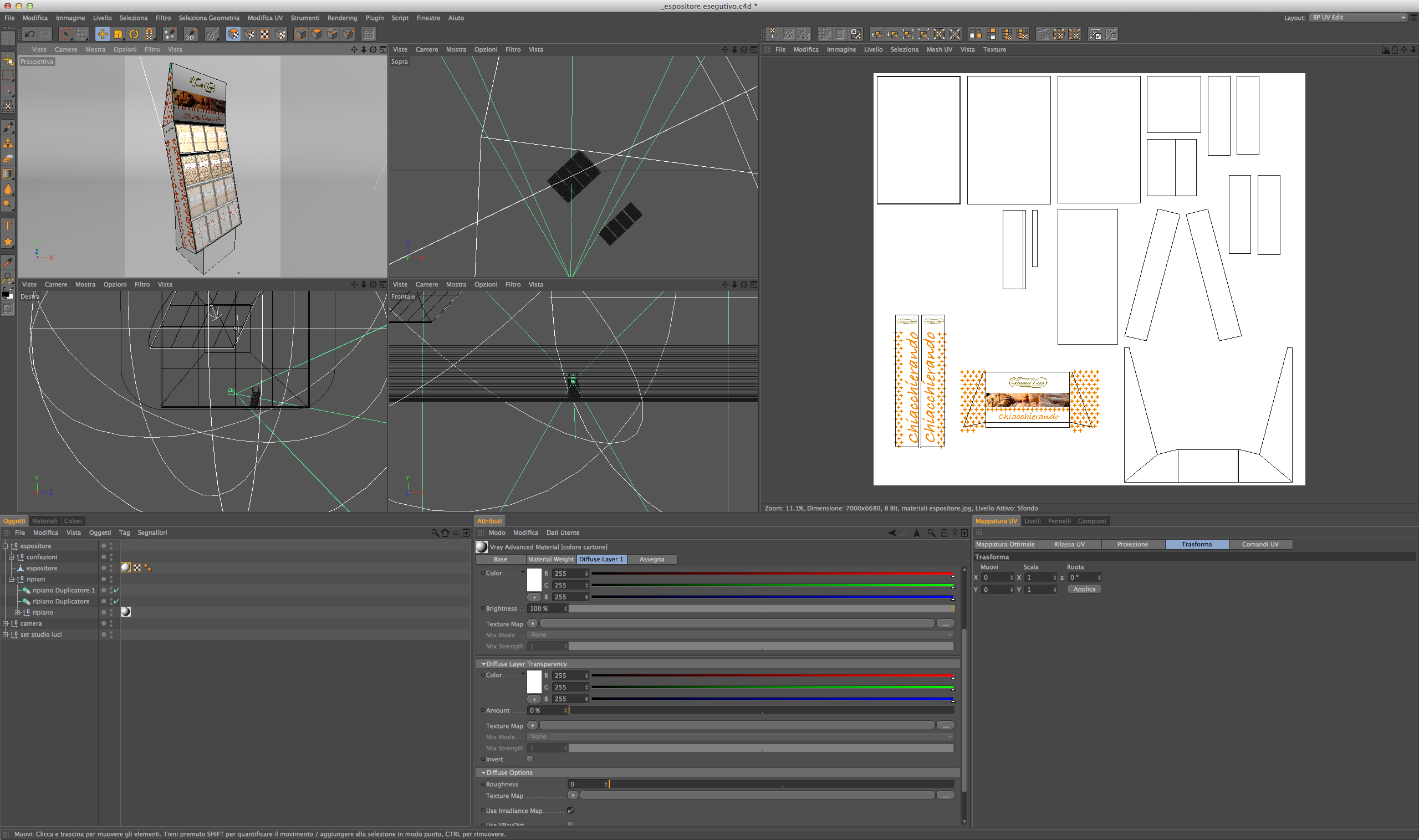
Task: Open the Layout BP UV Edit dropdown
Action: 1357,18
